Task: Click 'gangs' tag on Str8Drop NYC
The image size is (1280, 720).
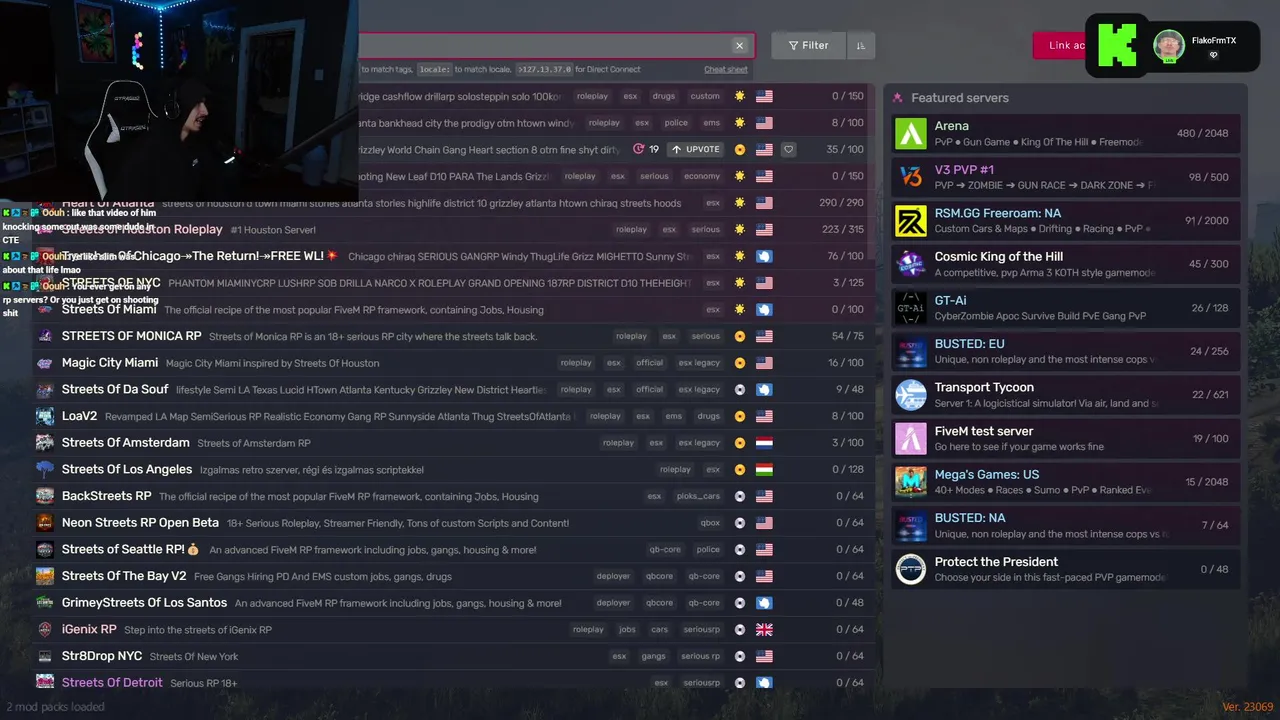Action: tap(653, 656)
